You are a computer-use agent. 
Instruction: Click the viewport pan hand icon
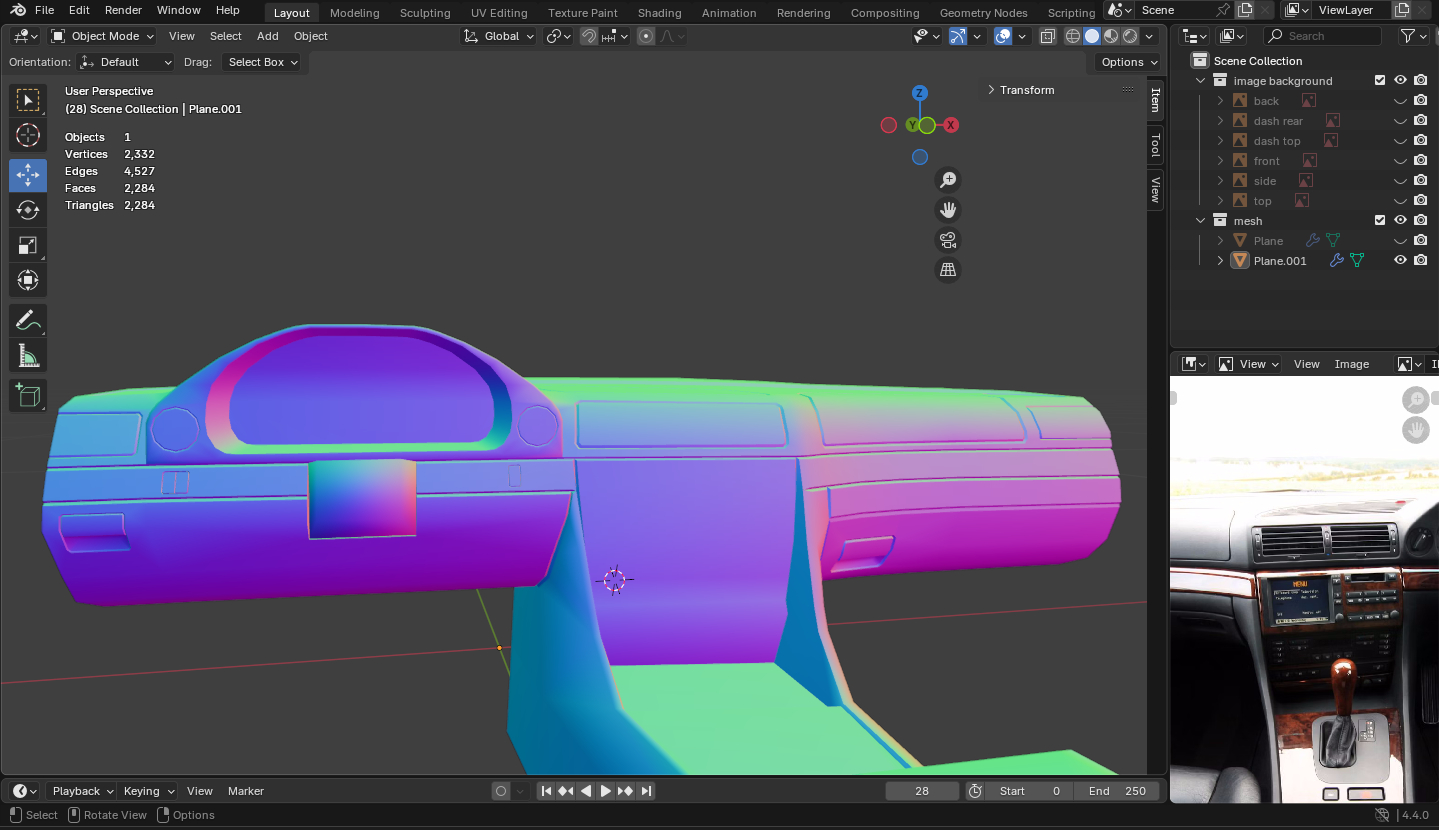point(947,210)
